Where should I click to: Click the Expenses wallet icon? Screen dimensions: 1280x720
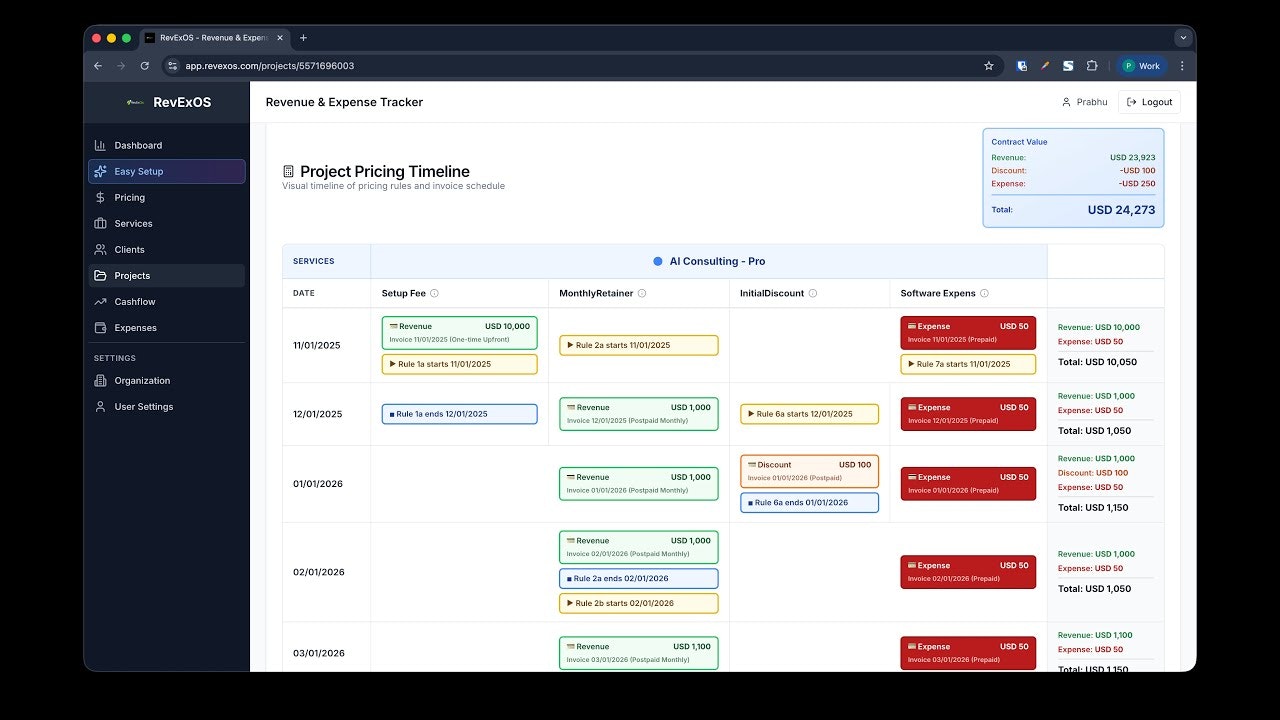100,327
